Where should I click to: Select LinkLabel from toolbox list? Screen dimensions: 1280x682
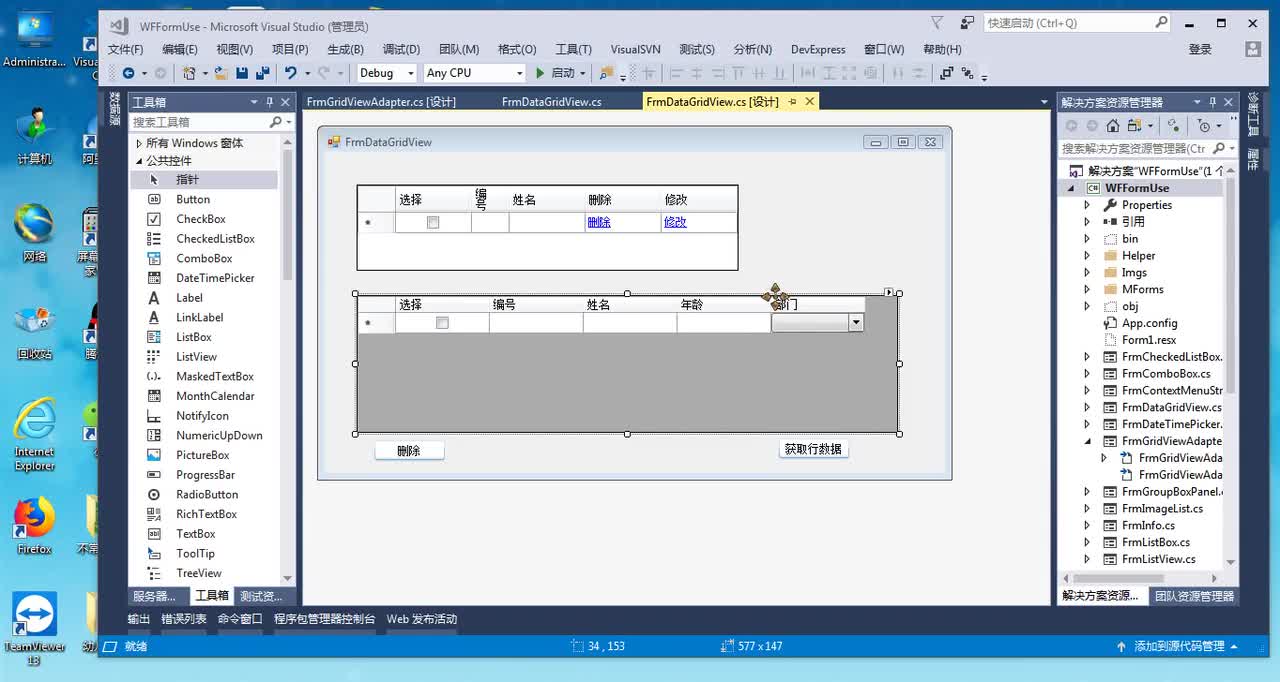pos(199,317)
